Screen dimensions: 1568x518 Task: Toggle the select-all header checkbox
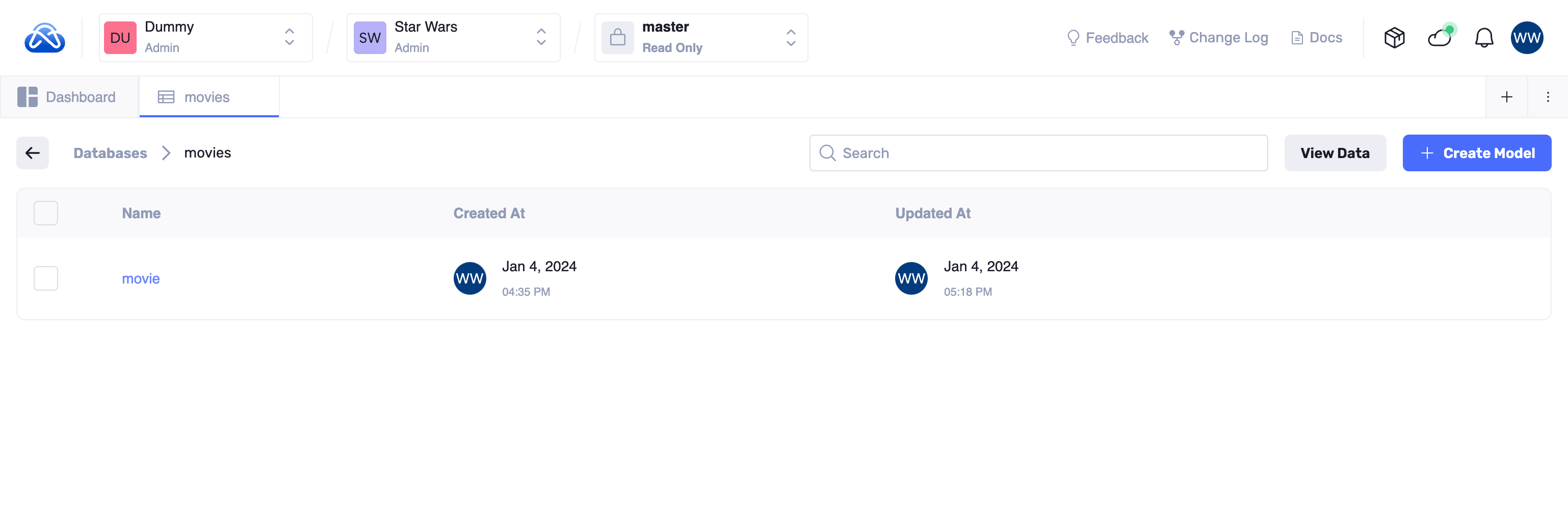coord(46,213)
